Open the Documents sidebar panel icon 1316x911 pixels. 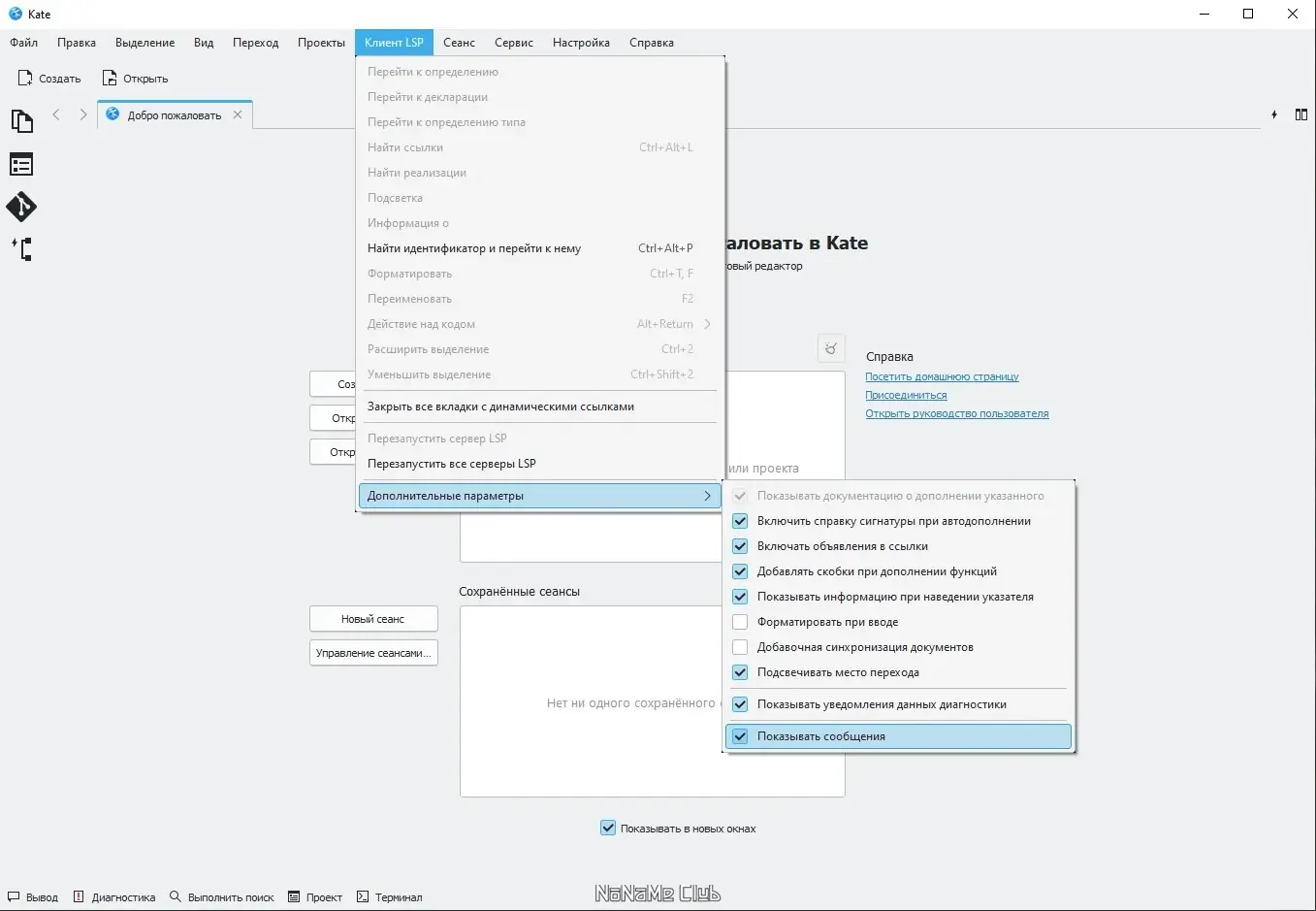click(21, 121)
